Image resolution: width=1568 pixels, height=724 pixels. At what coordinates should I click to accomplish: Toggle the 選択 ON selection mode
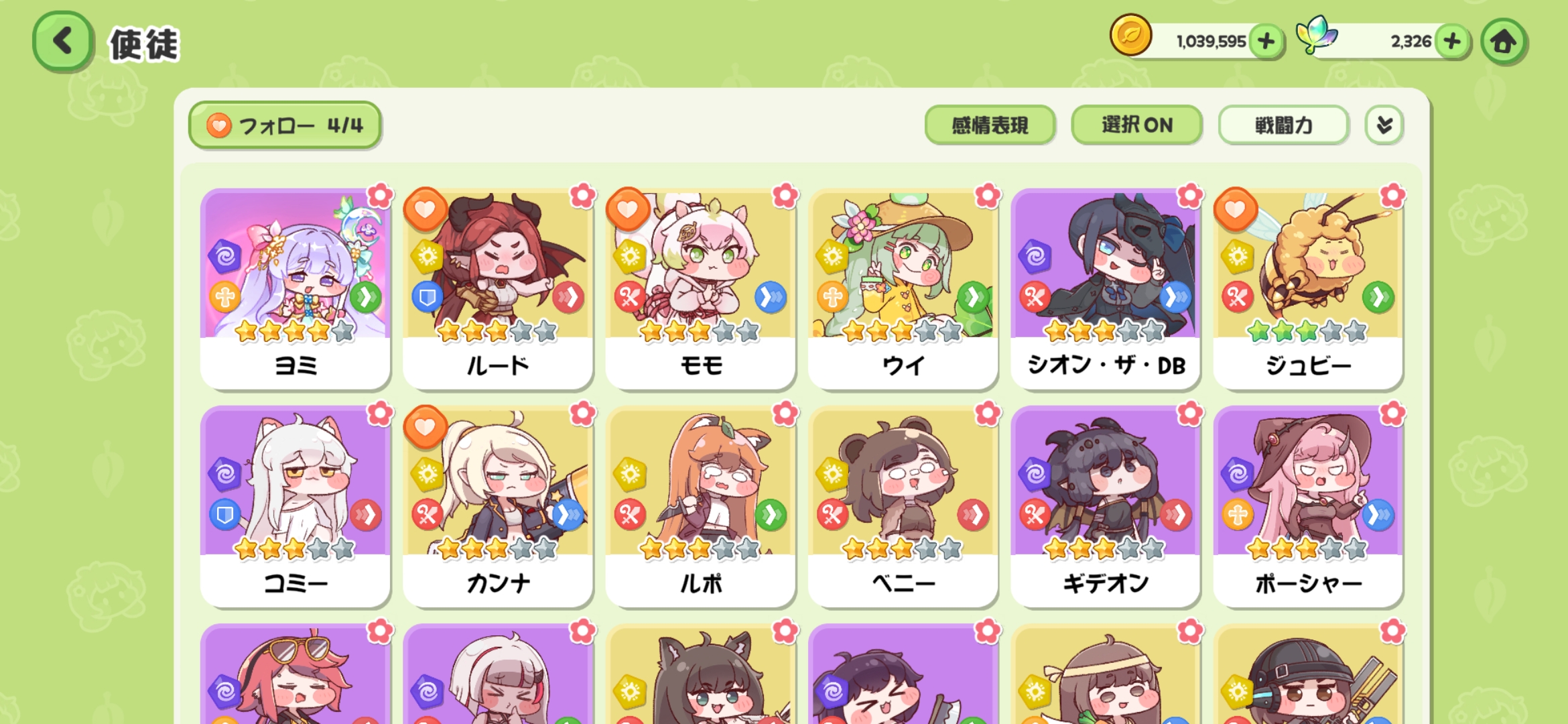click(x=1136, y=125)
